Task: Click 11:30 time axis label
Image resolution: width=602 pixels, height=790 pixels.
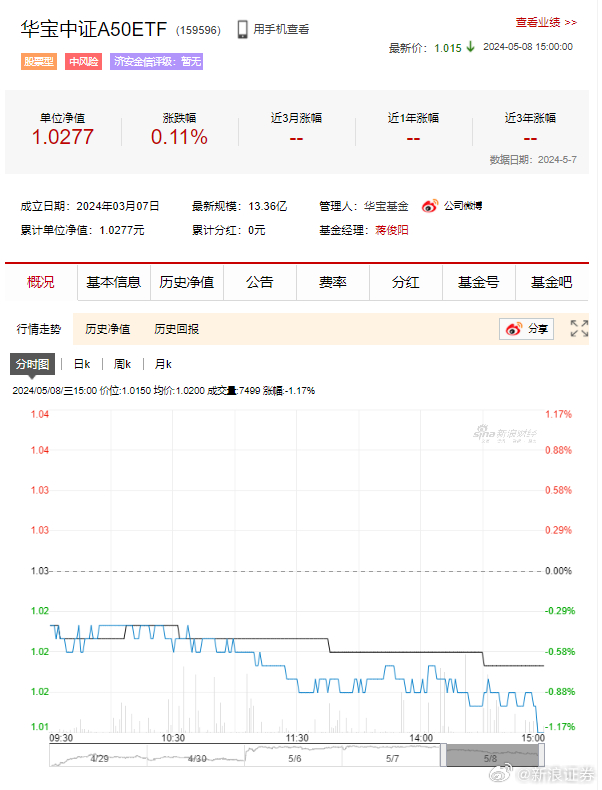Action: 297,738
